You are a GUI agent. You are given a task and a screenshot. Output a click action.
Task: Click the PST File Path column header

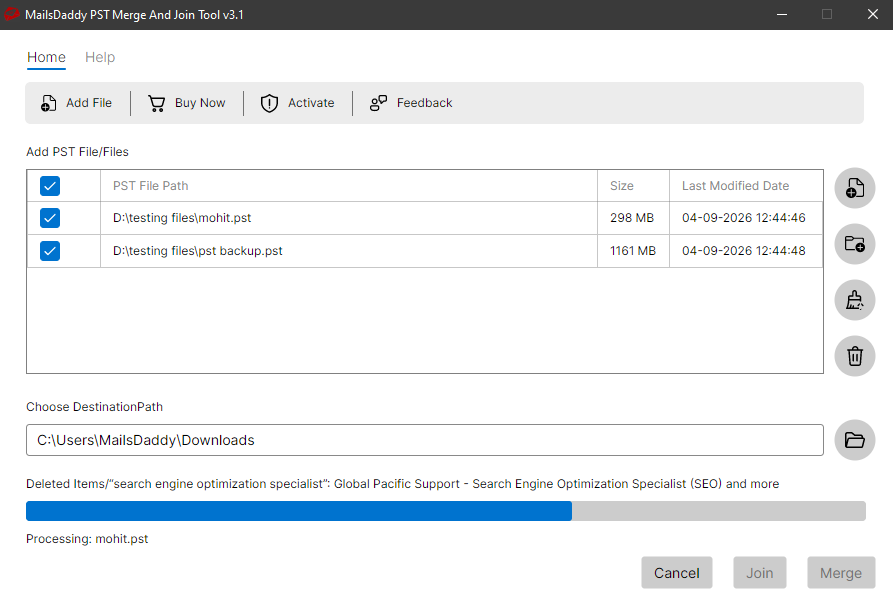(x=349, y=186)
